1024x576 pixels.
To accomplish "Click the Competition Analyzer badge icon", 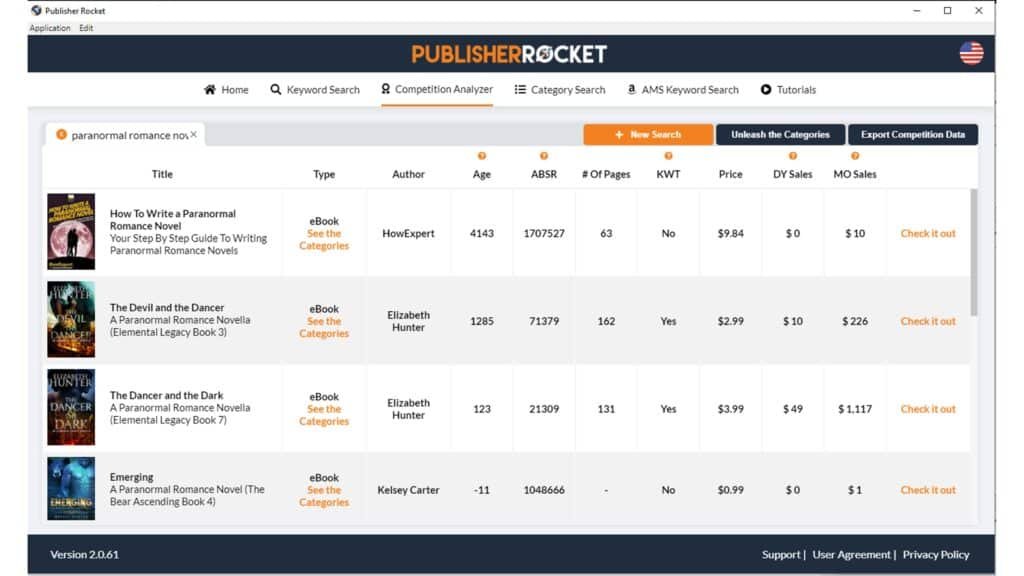I will [x=385, y=89].
